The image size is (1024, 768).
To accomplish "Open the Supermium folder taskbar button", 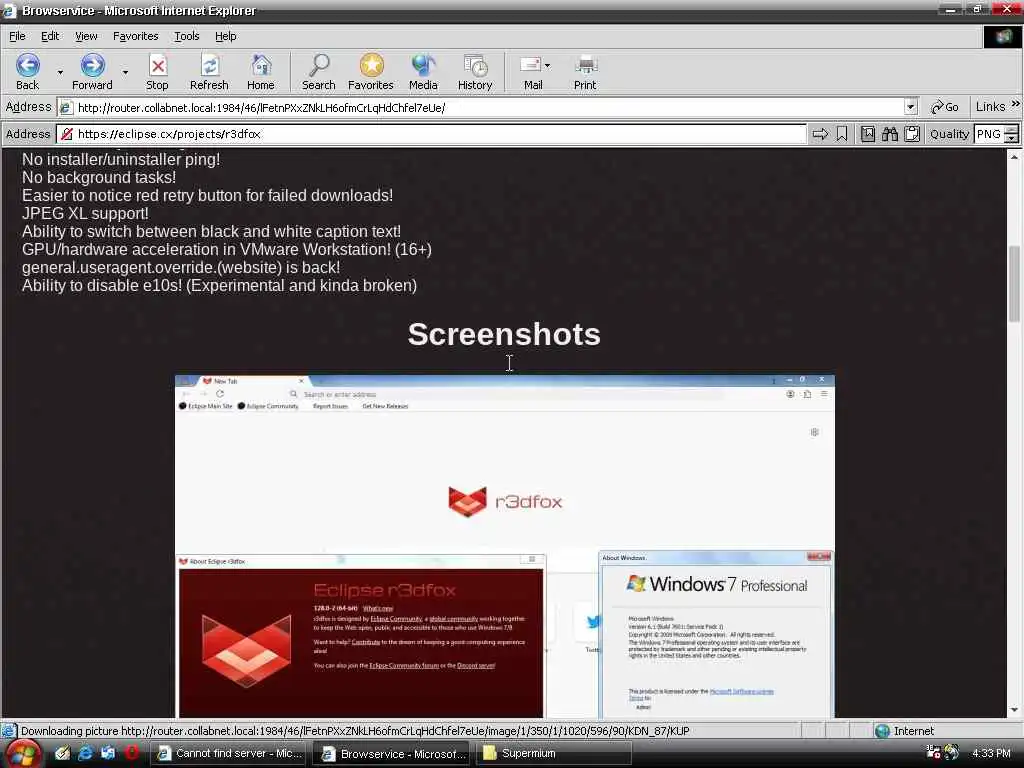I will [x=552, y=754].
